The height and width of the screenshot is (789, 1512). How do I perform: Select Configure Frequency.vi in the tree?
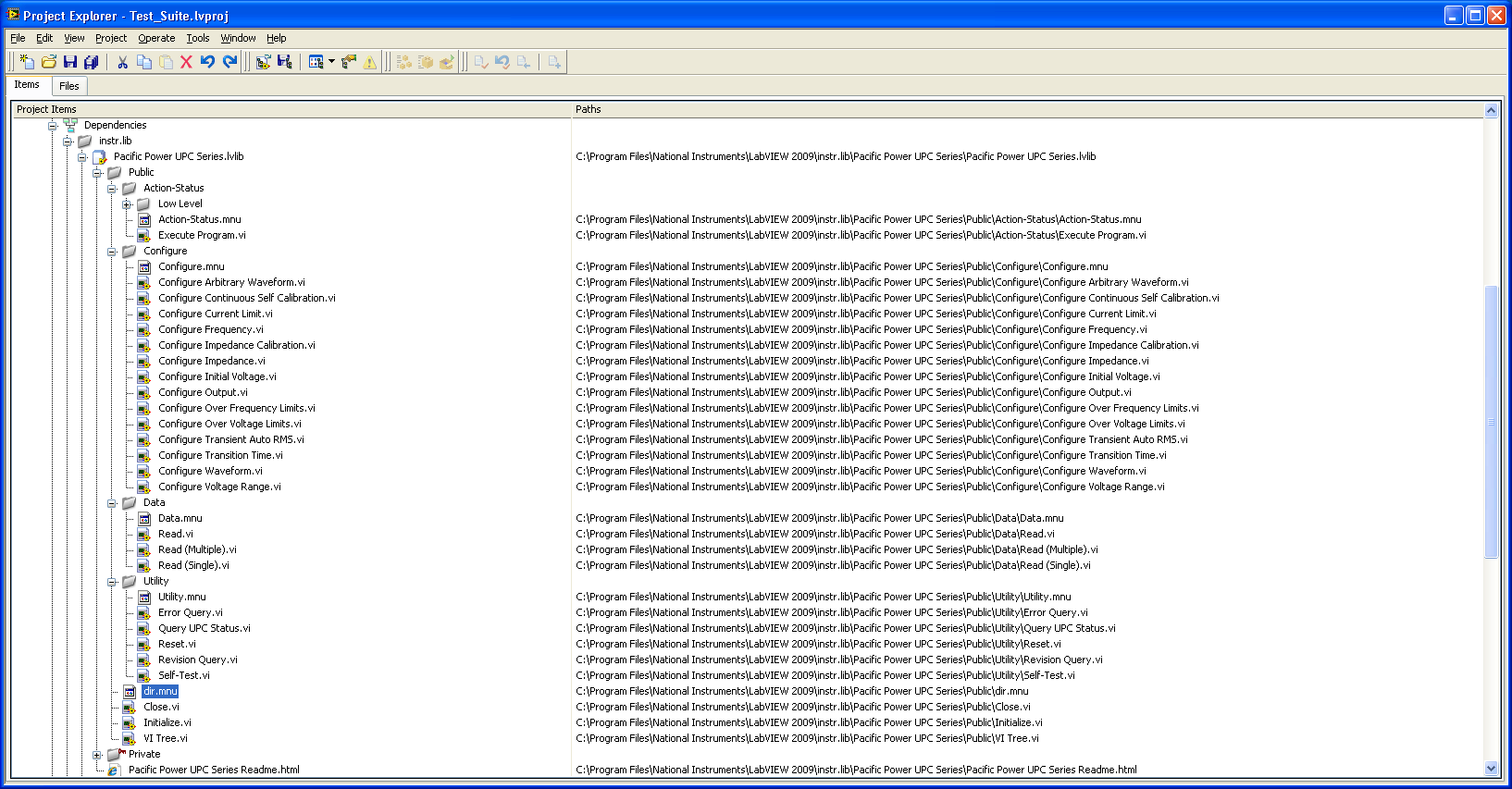click(x=210, y=329)
